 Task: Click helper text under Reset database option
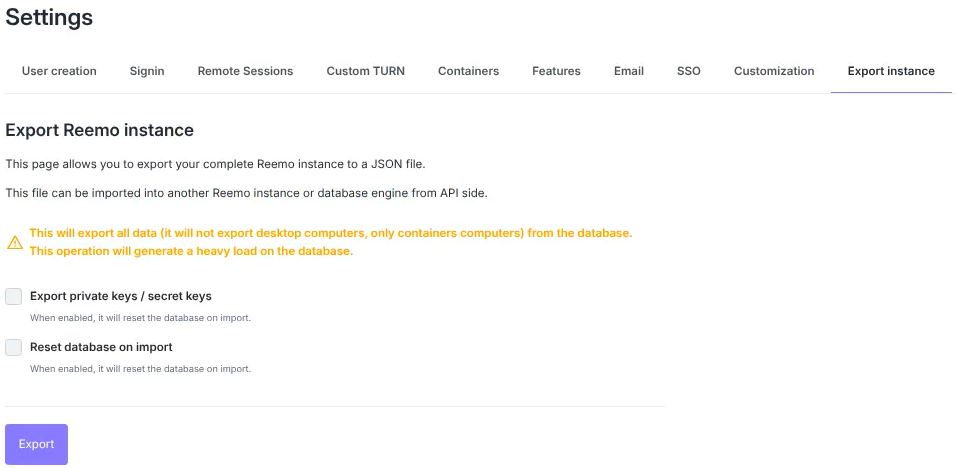coord(140,369)
